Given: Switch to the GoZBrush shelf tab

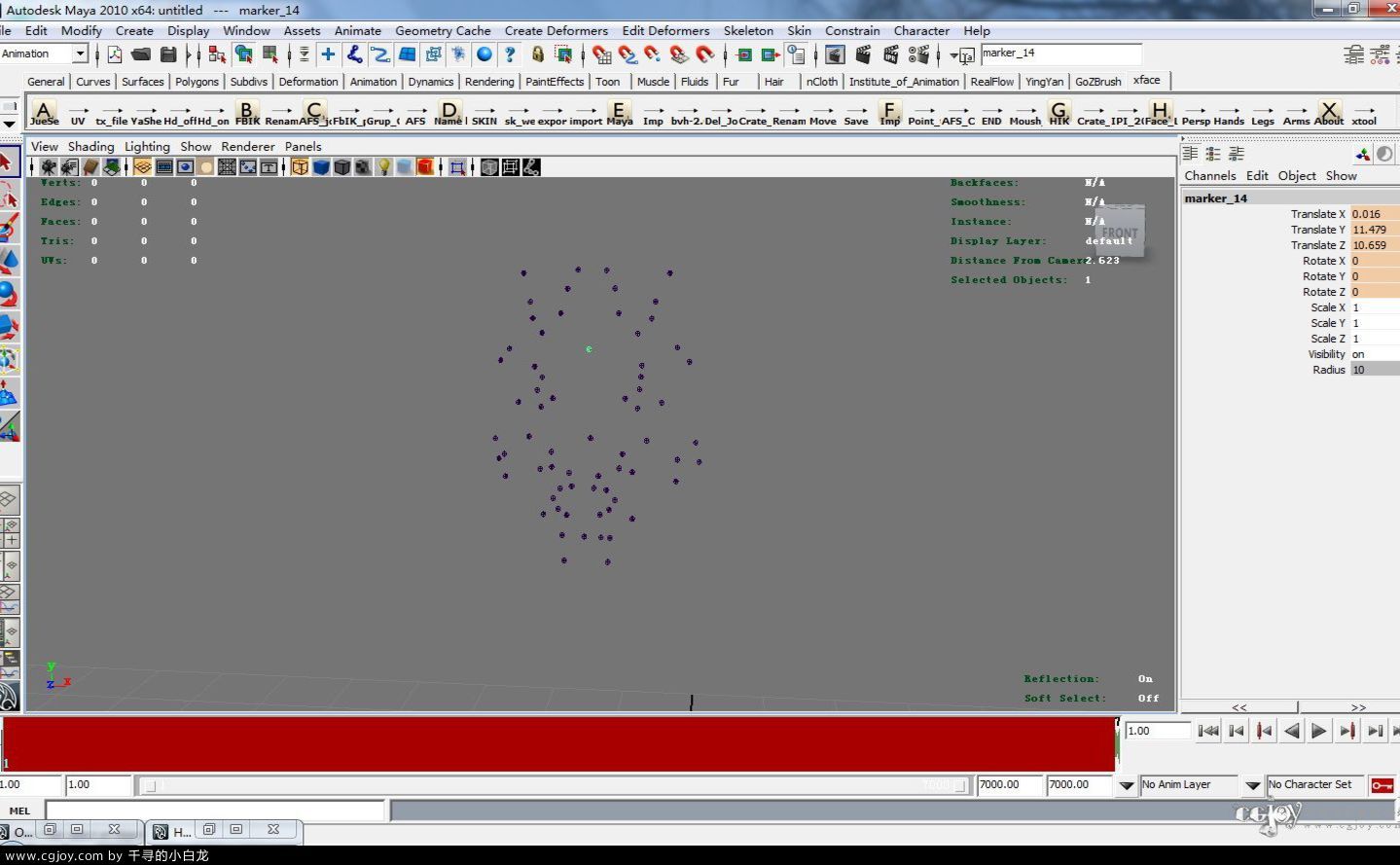Looking at the screenshot, I should pos(1097,82).
